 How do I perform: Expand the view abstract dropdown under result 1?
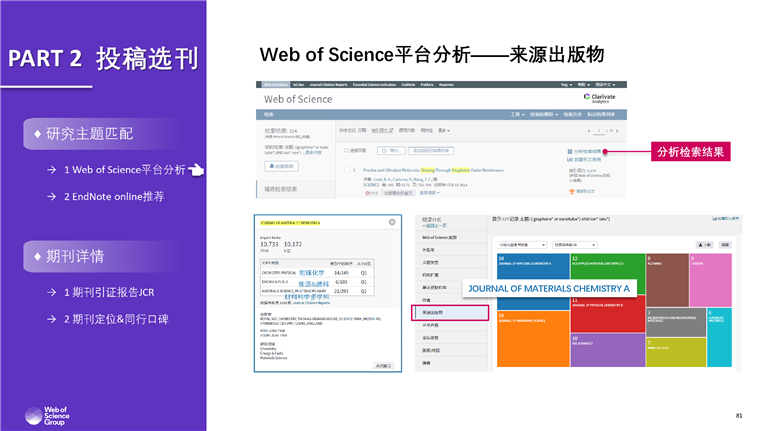[430, 193]
